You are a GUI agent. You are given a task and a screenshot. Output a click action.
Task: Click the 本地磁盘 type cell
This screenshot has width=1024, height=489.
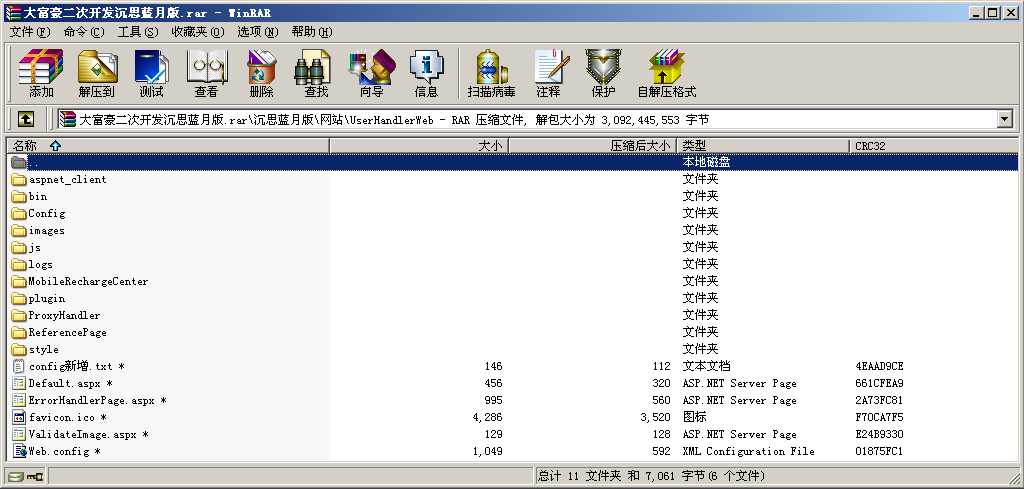coord(706,162)
